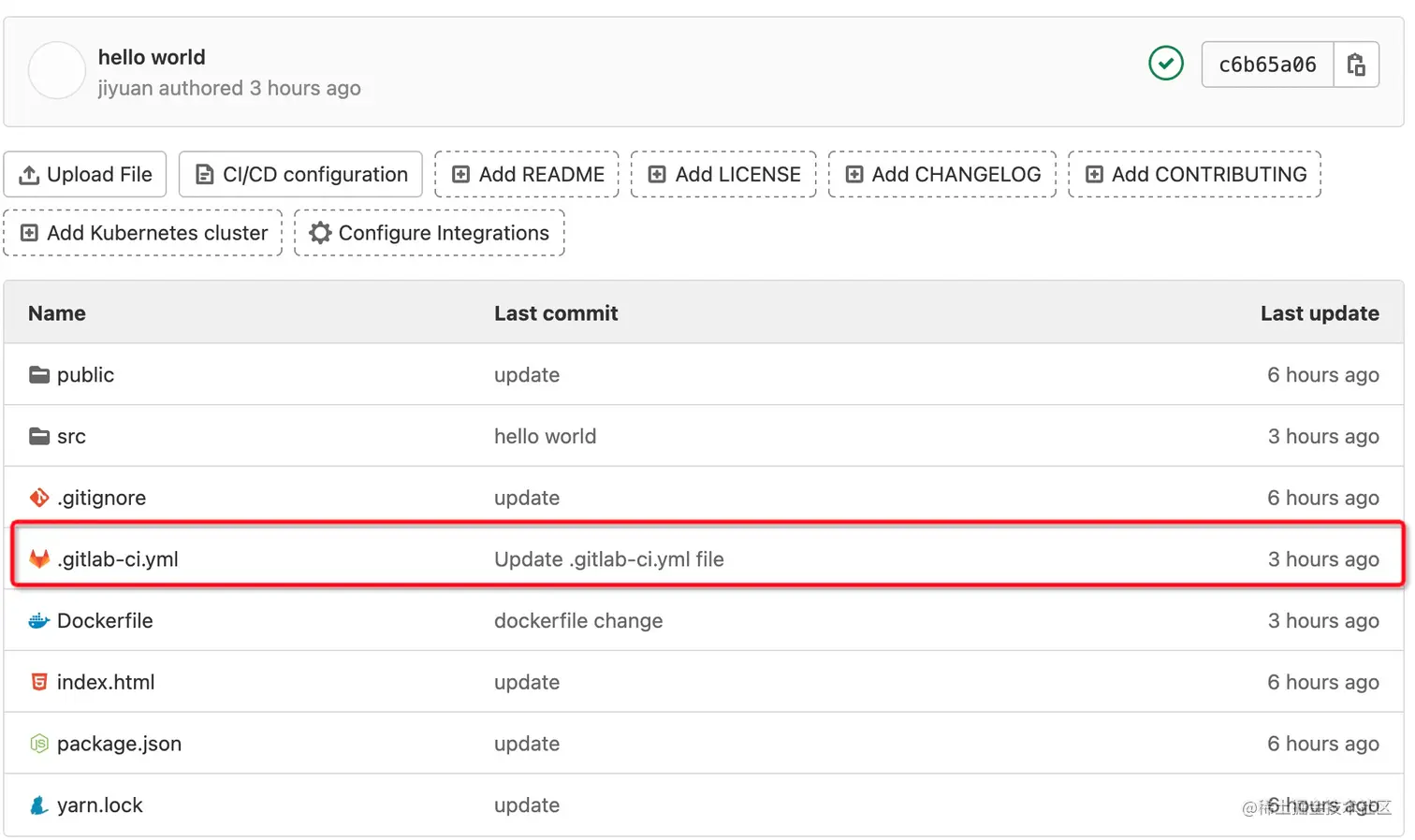Select Add Kubernetes cluster
The width and height of the screenshot is (1415, 840).
(143, 233)
